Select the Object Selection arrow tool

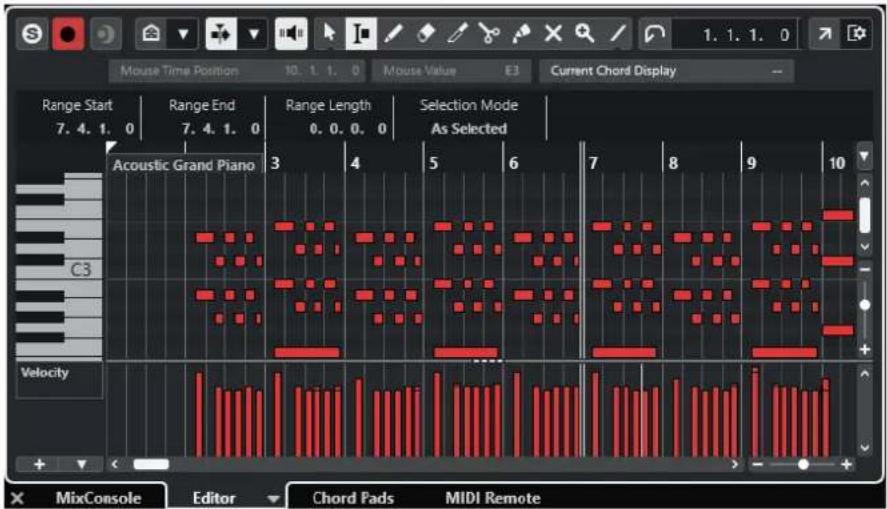(x=329, y=34)
